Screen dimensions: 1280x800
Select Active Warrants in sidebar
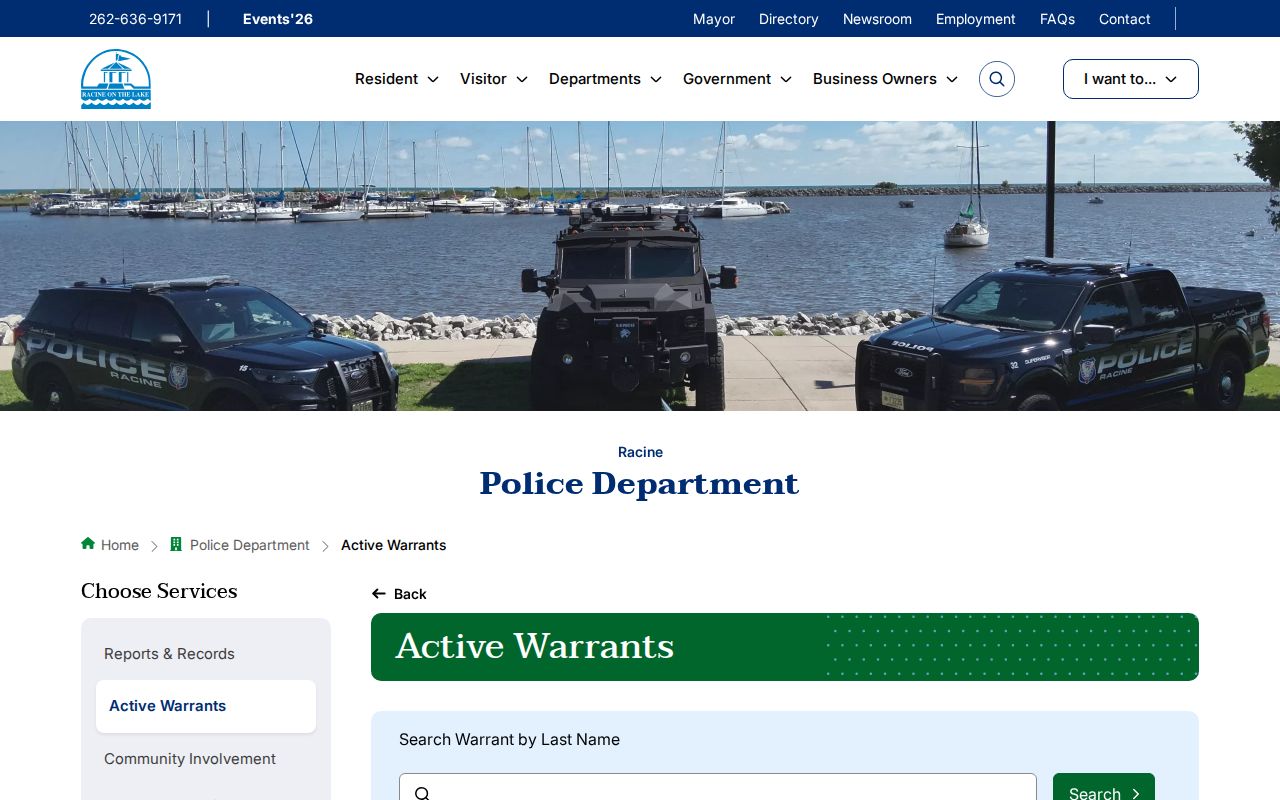[206, 706]
